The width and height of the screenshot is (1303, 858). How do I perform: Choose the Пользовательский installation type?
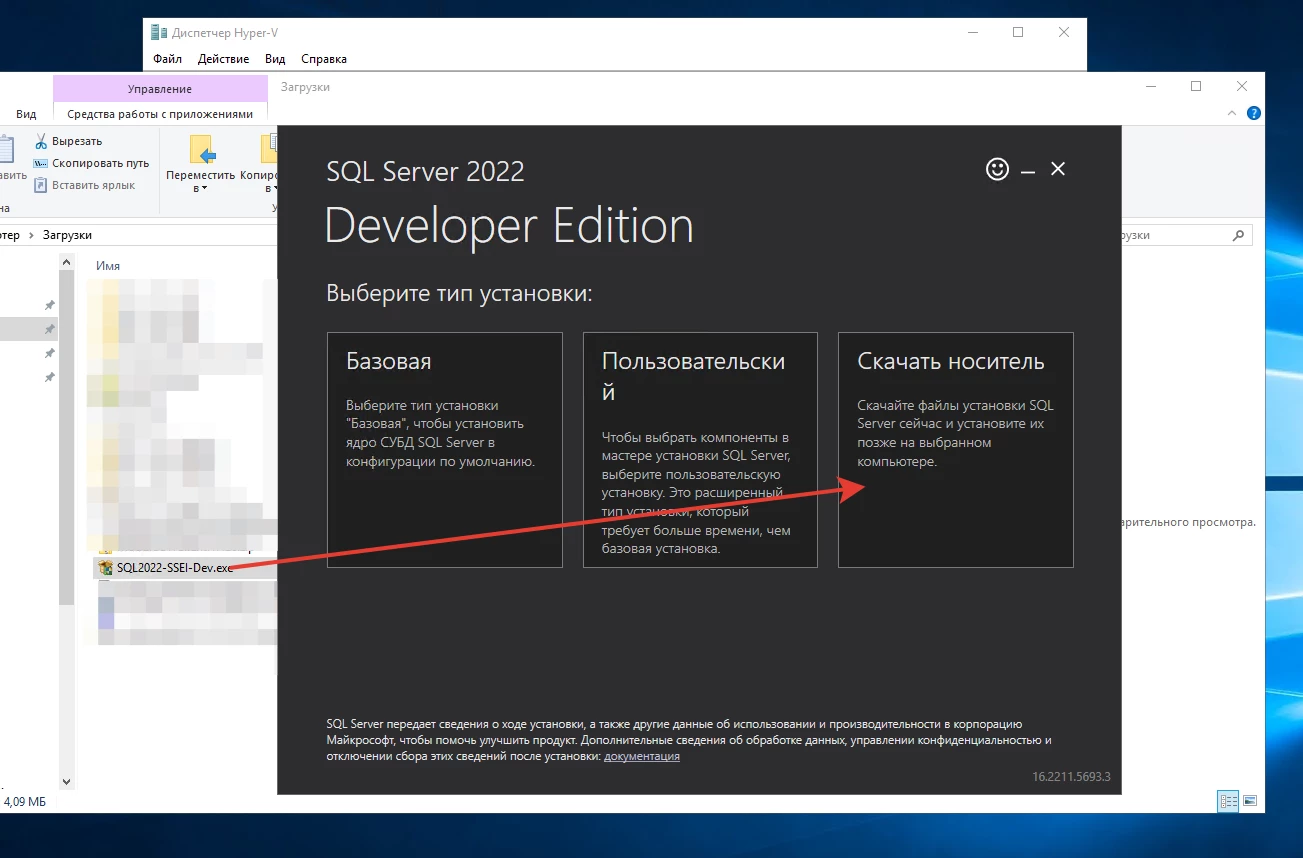700,449
